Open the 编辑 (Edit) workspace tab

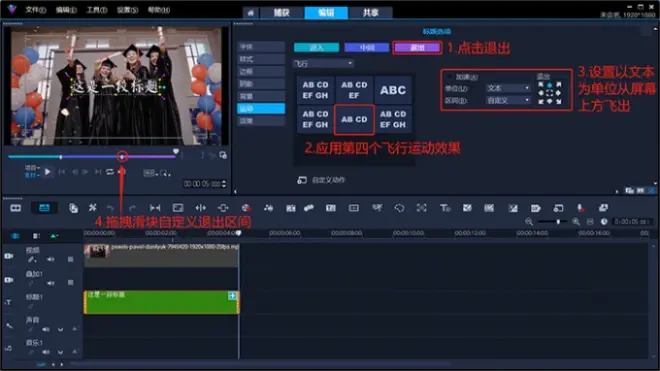point(326,13)
